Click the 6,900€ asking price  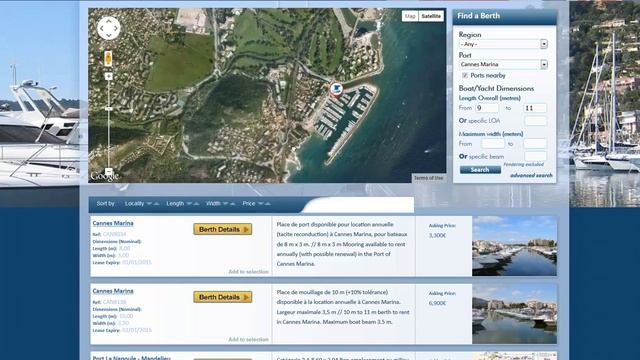[x=437, y=303]
